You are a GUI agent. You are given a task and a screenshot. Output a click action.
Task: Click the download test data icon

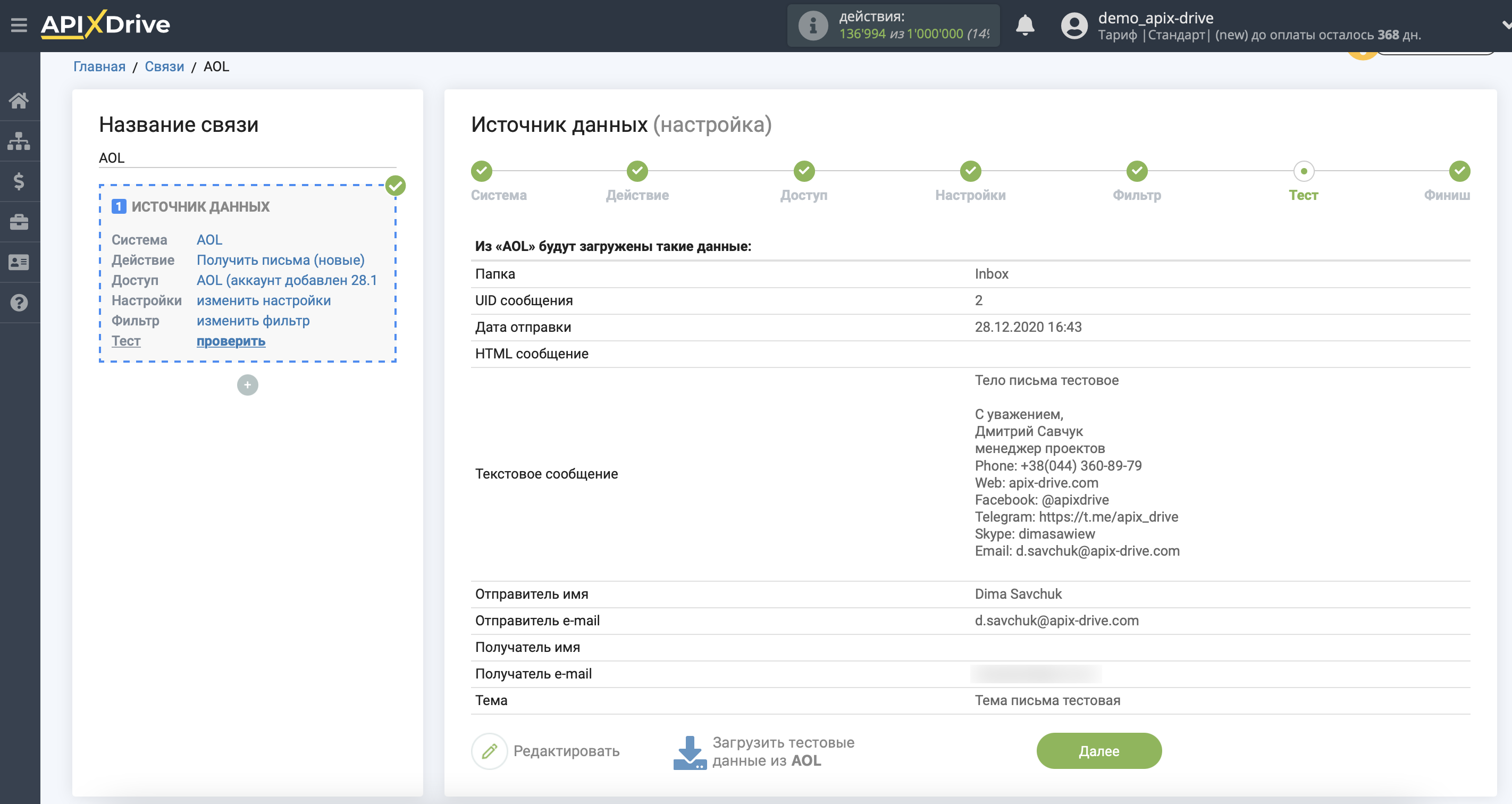[689, 752]
